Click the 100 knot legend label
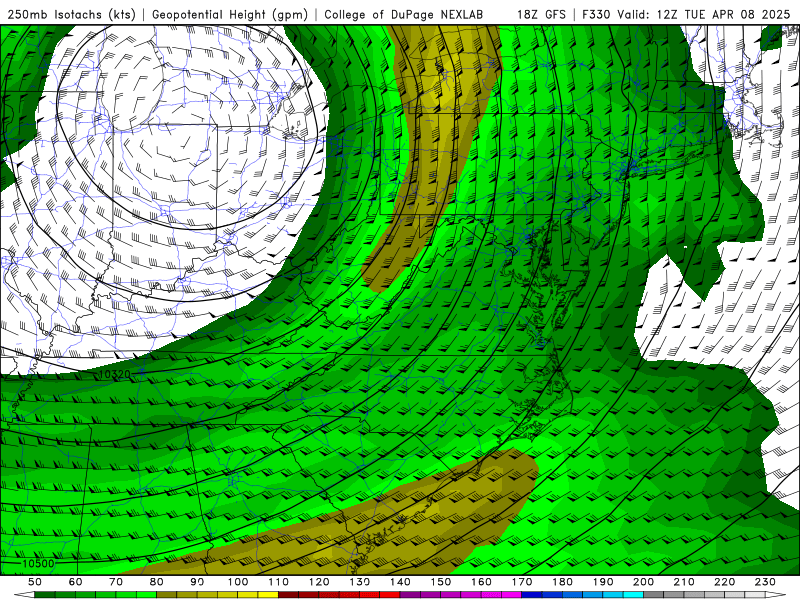 pyautogui.click(x=238, y=582)
